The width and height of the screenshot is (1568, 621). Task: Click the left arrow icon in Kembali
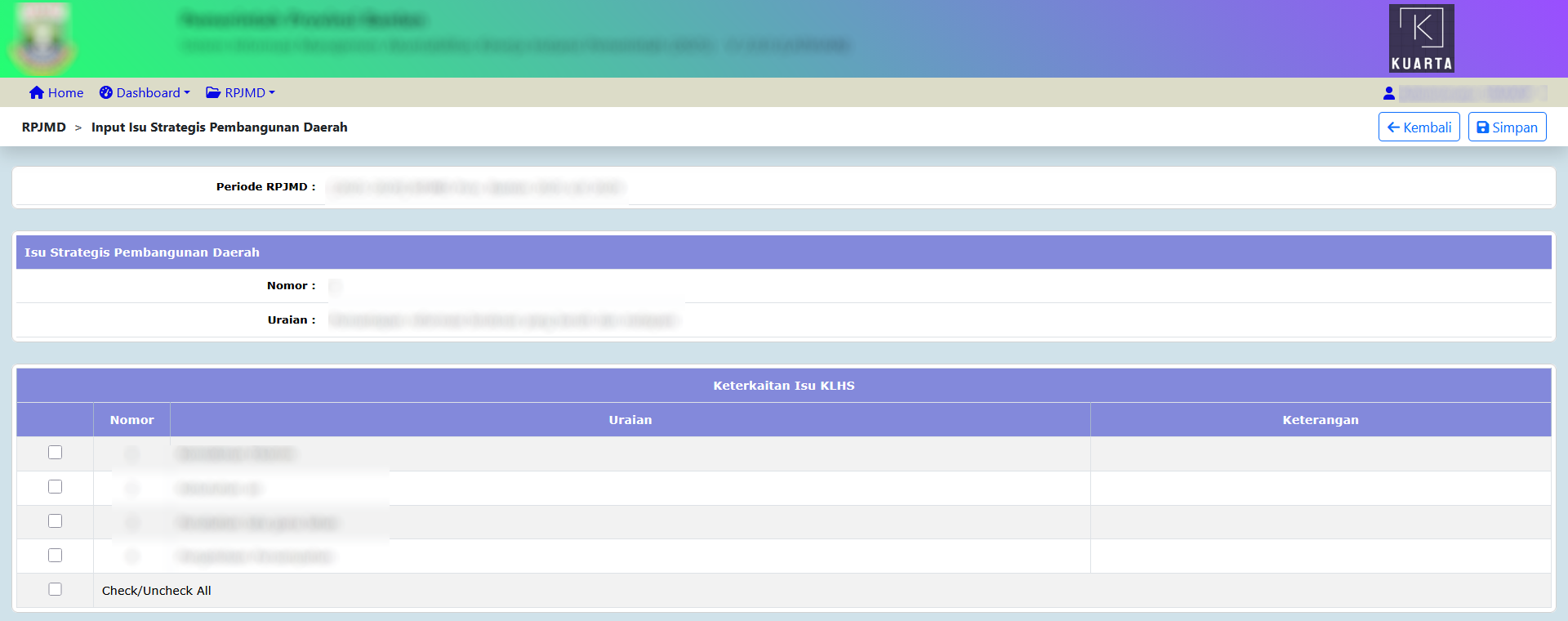(x=1393, y=127)
